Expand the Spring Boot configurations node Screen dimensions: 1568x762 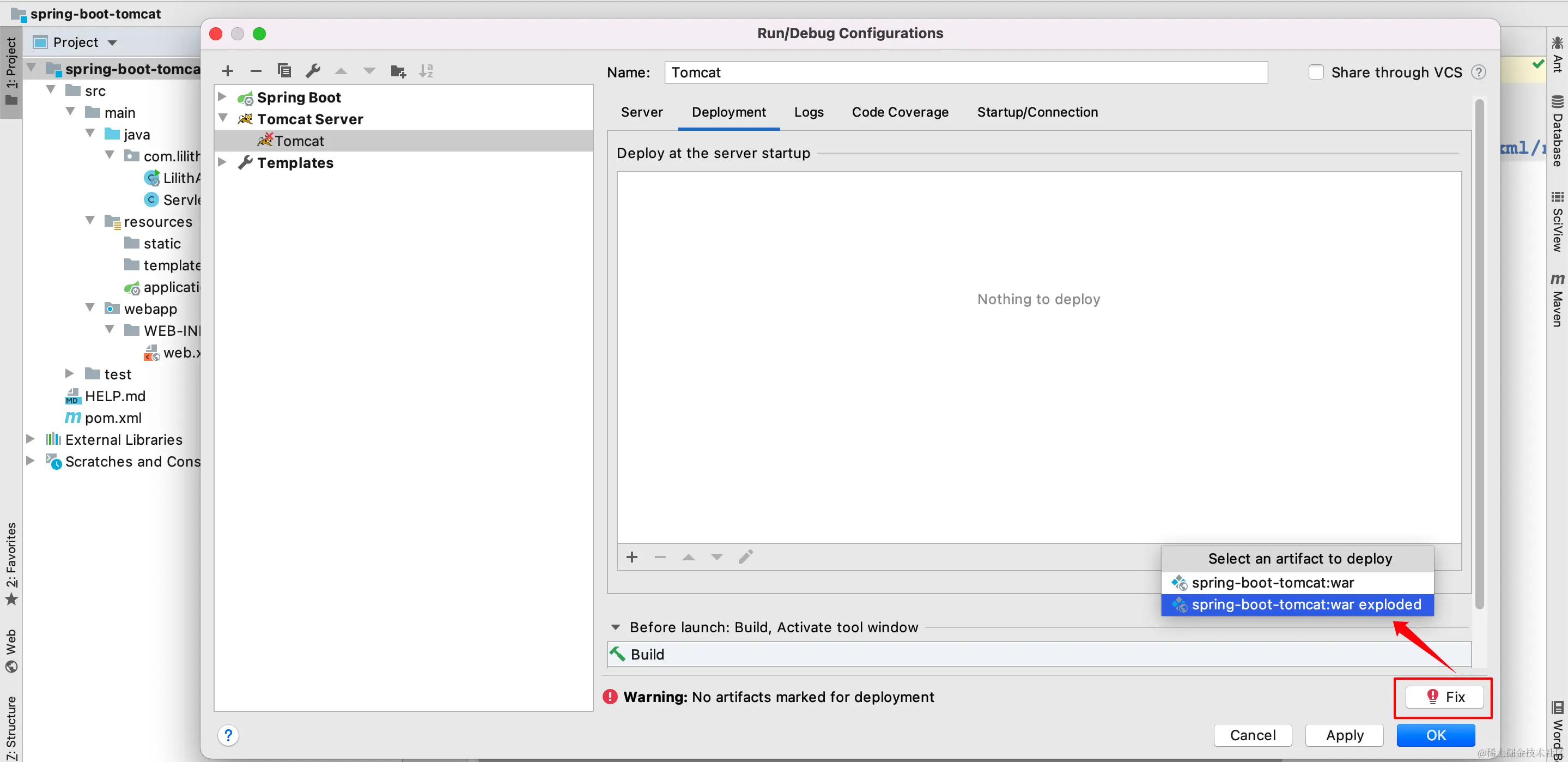coord(223,98)
